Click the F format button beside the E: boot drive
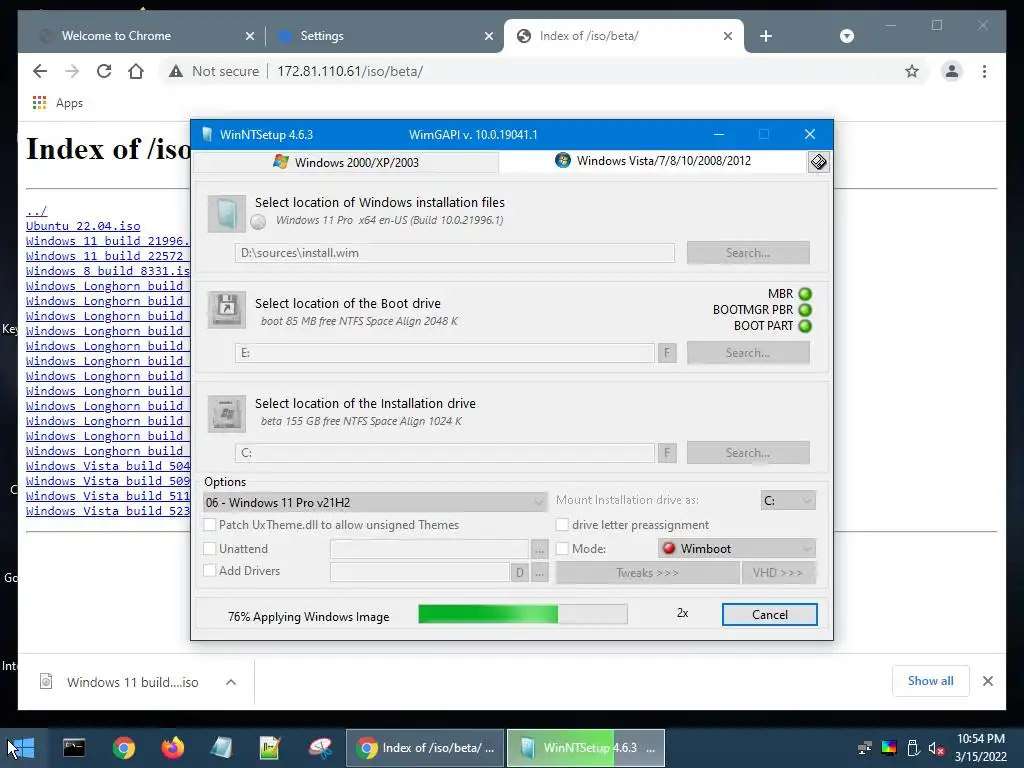Viewport: 1024px width, 768px height. (667, 353)
